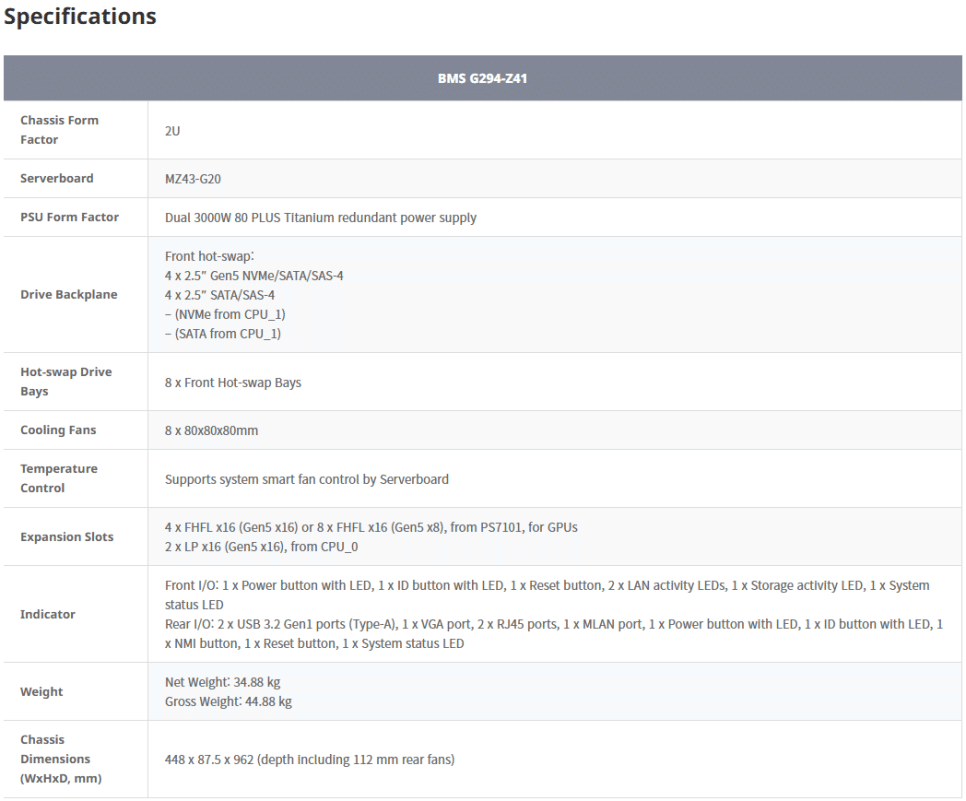The height and width of the screenshot is (801, 966).
Task: Click the Temperature Control label
Action: point(59,478)
